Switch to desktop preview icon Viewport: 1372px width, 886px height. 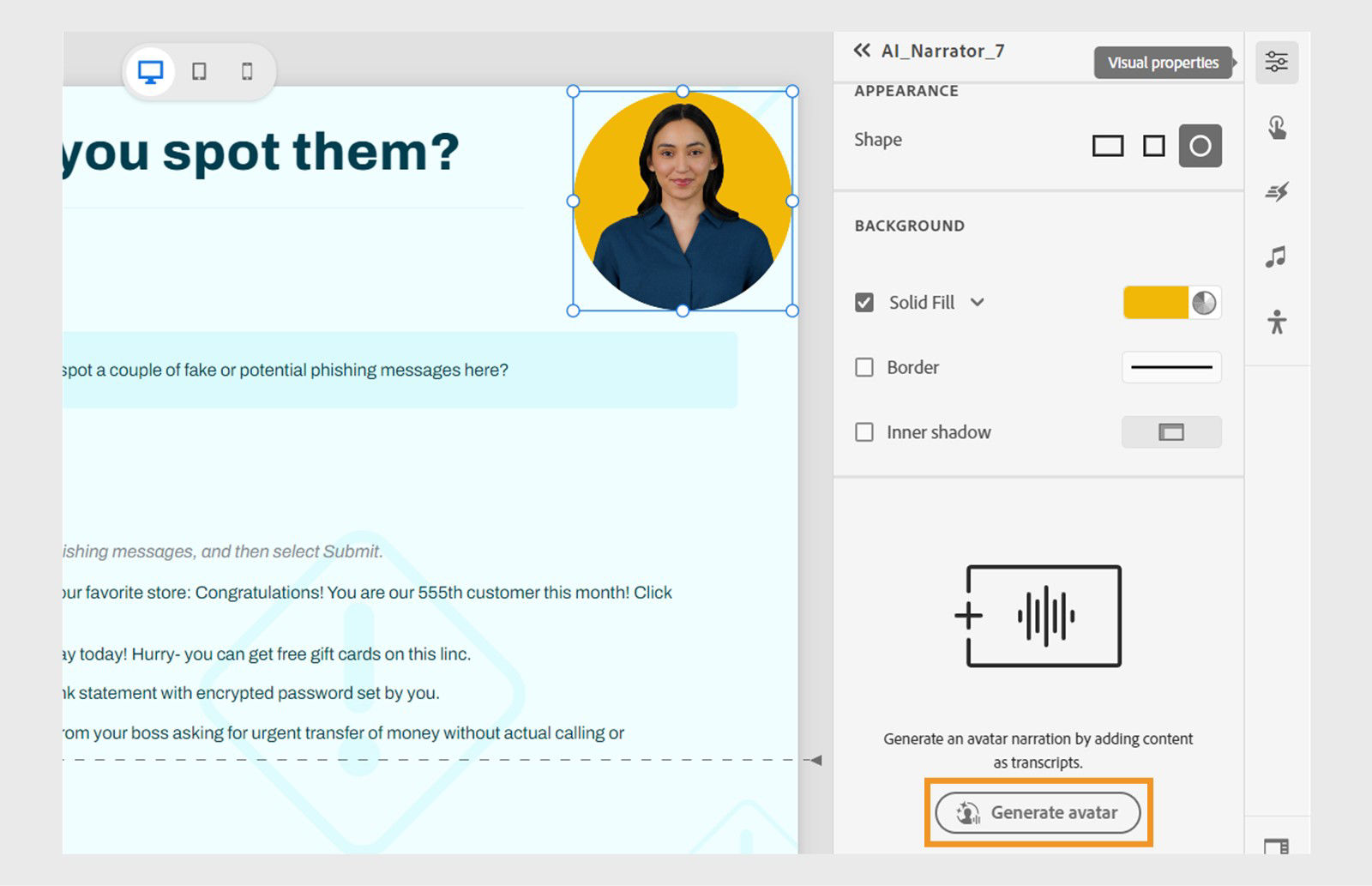tap(151, 73)
